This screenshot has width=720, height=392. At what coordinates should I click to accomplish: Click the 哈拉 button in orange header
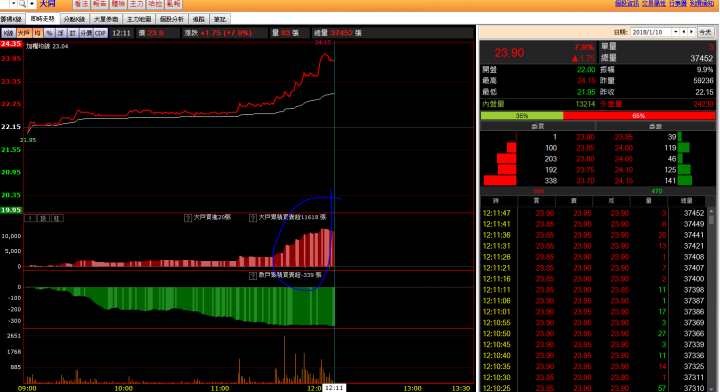(155, 4)
